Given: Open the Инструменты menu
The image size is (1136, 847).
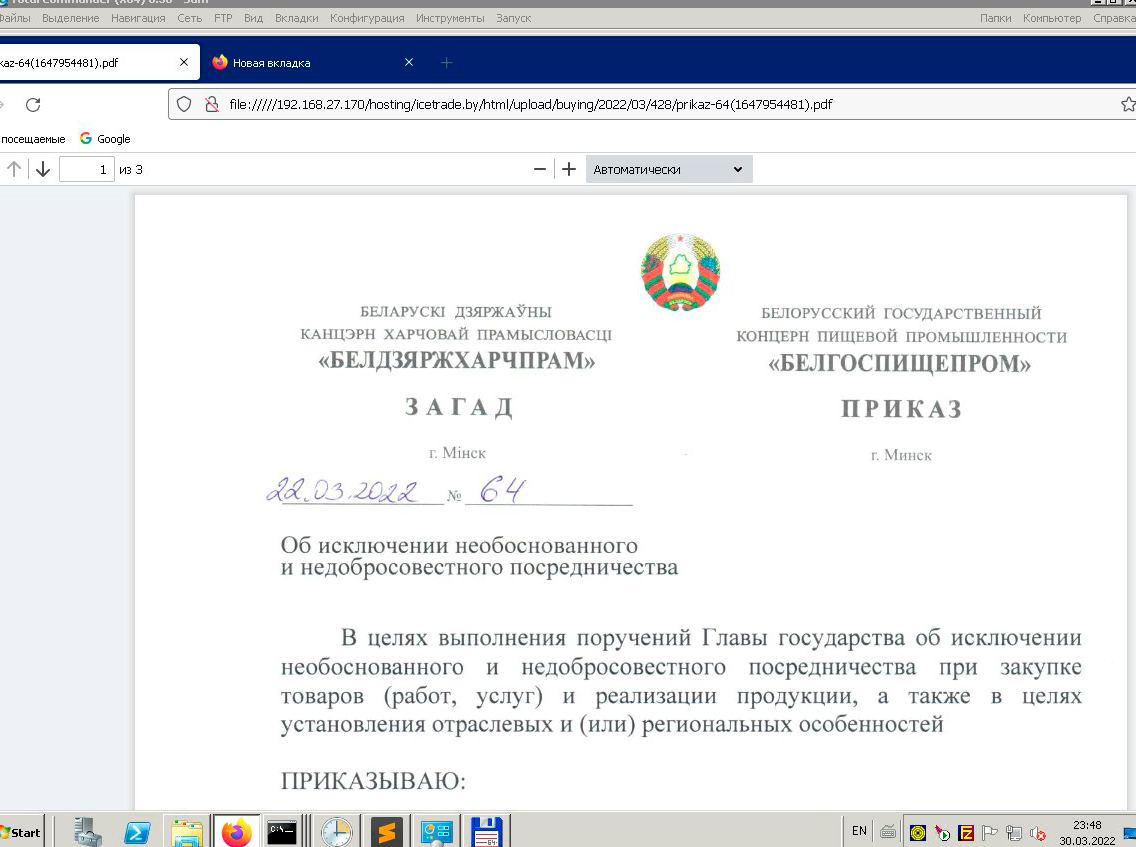Looking at the screenshot, I should coord(450,18).
